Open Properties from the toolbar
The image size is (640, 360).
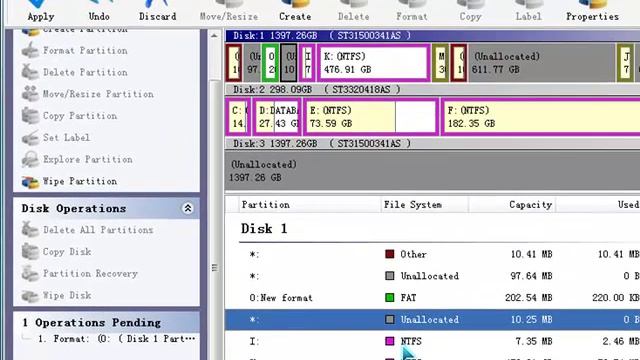(x=592, y=11)
